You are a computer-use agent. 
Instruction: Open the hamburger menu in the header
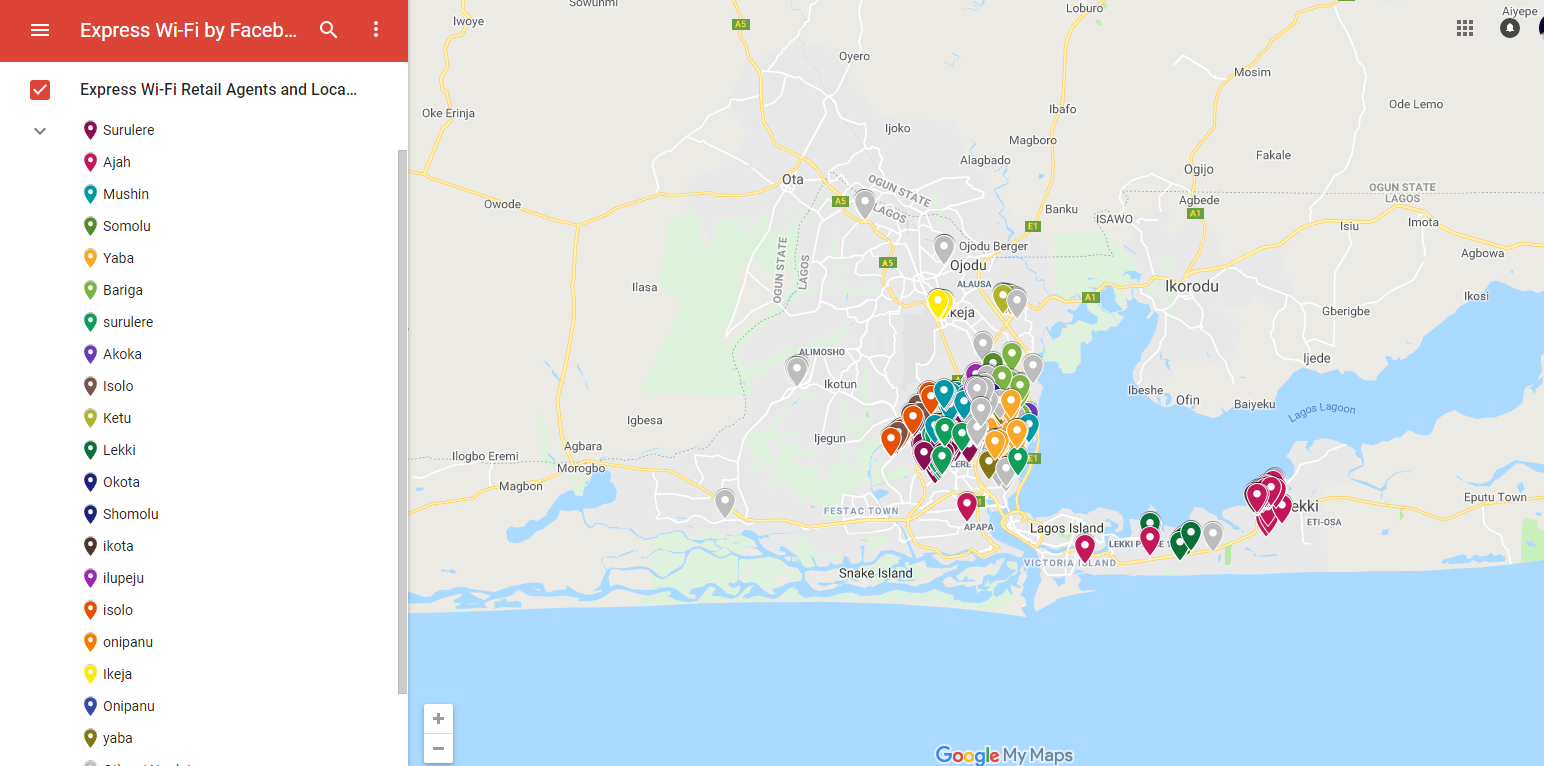(40, 30)
